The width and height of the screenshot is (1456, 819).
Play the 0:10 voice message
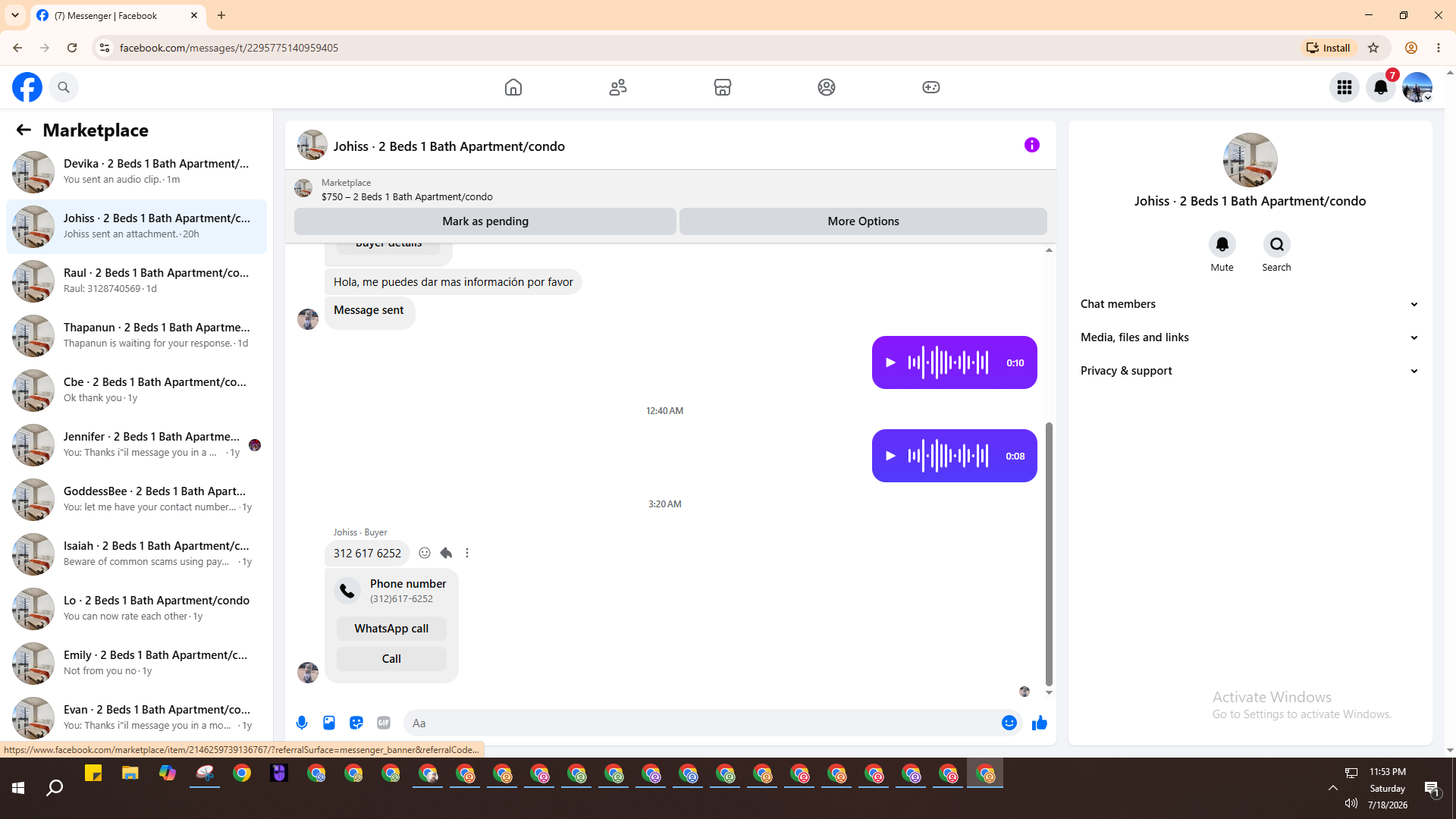point(891,362)
